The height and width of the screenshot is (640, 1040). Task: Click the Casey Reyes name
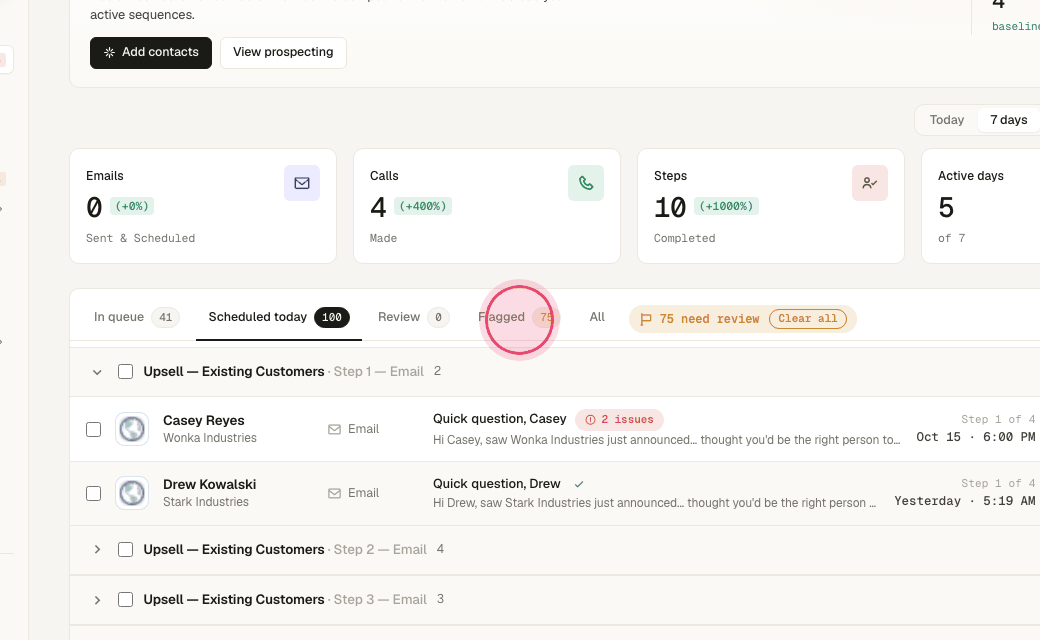(x=204, y=420)
